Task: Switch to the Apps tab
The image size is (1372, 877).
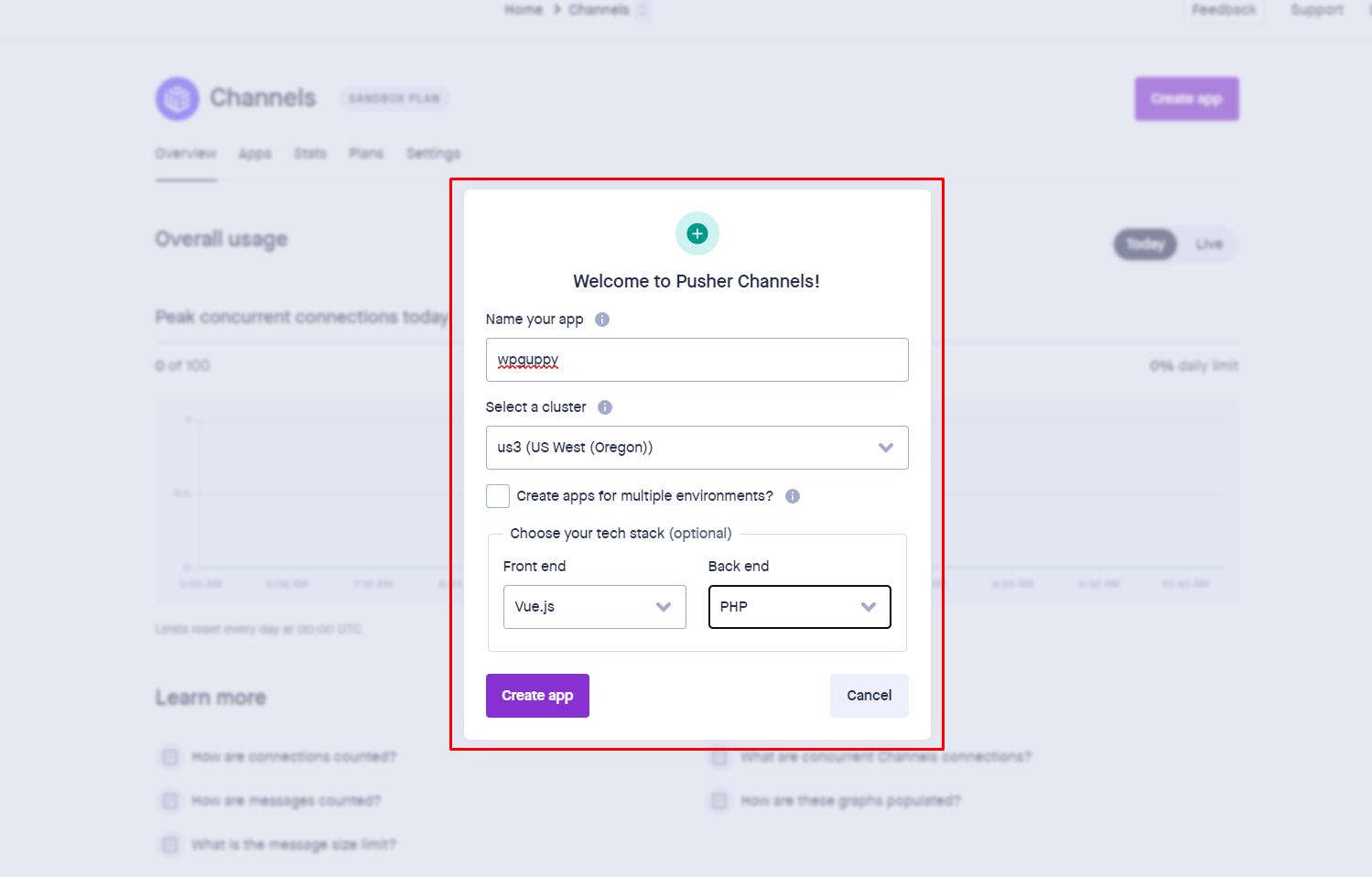Action: pyautogui.click(x=254, y=154)
